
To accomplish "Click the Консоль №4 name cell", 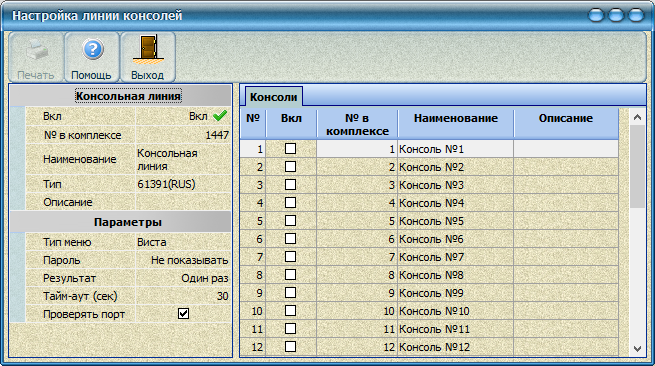I will click(x=456, y=203).
